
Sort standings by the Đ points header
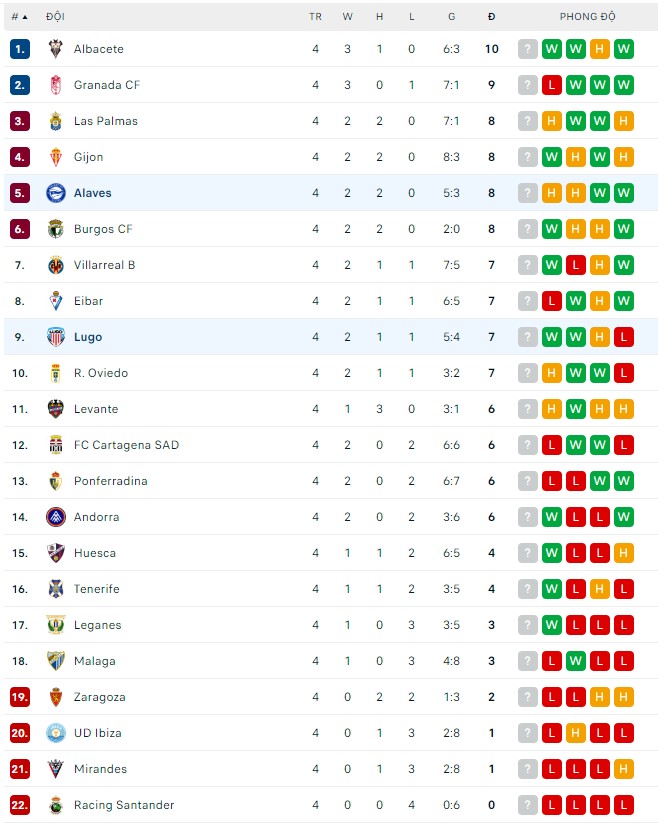point(491,17)
